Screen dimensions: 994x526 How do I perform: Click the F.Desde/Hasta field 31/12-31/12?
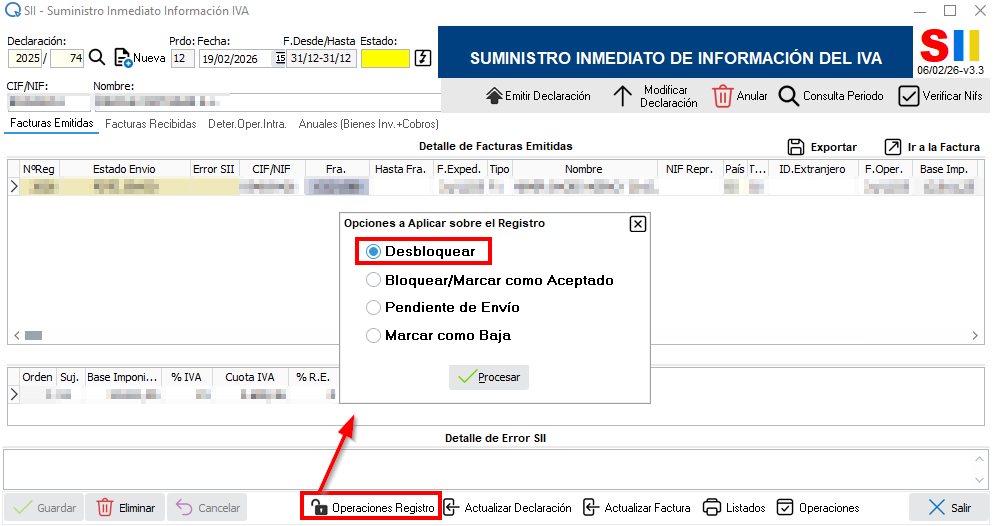(x=321, y=58)
